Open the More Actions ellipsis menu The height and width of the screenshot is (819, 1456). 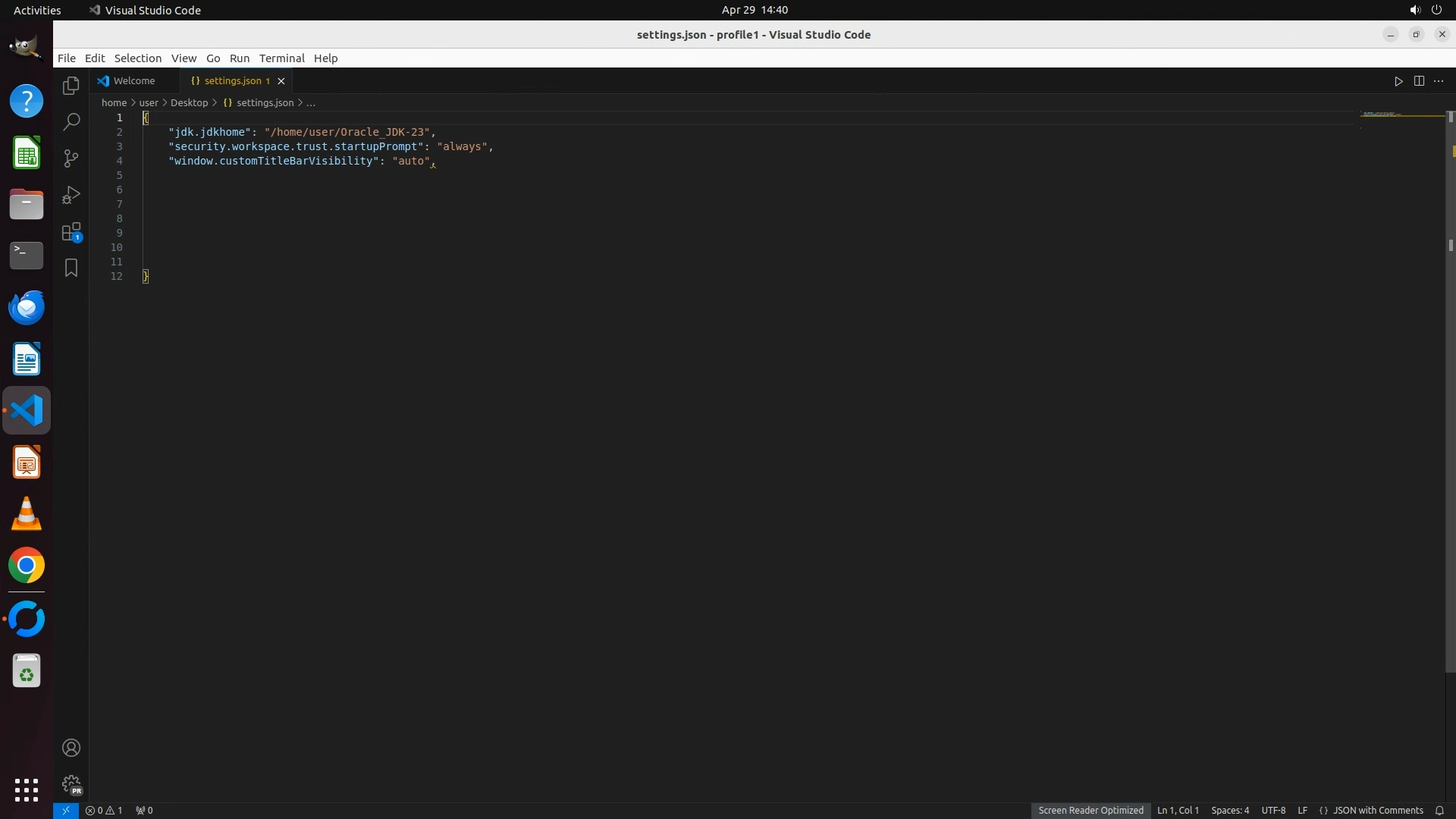point(1439,81)
